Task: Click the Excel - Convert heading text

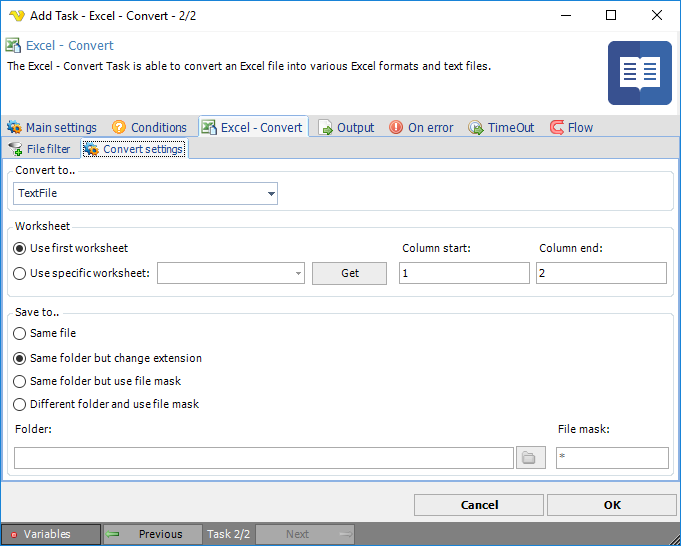Action: click(x=69, y=46)
